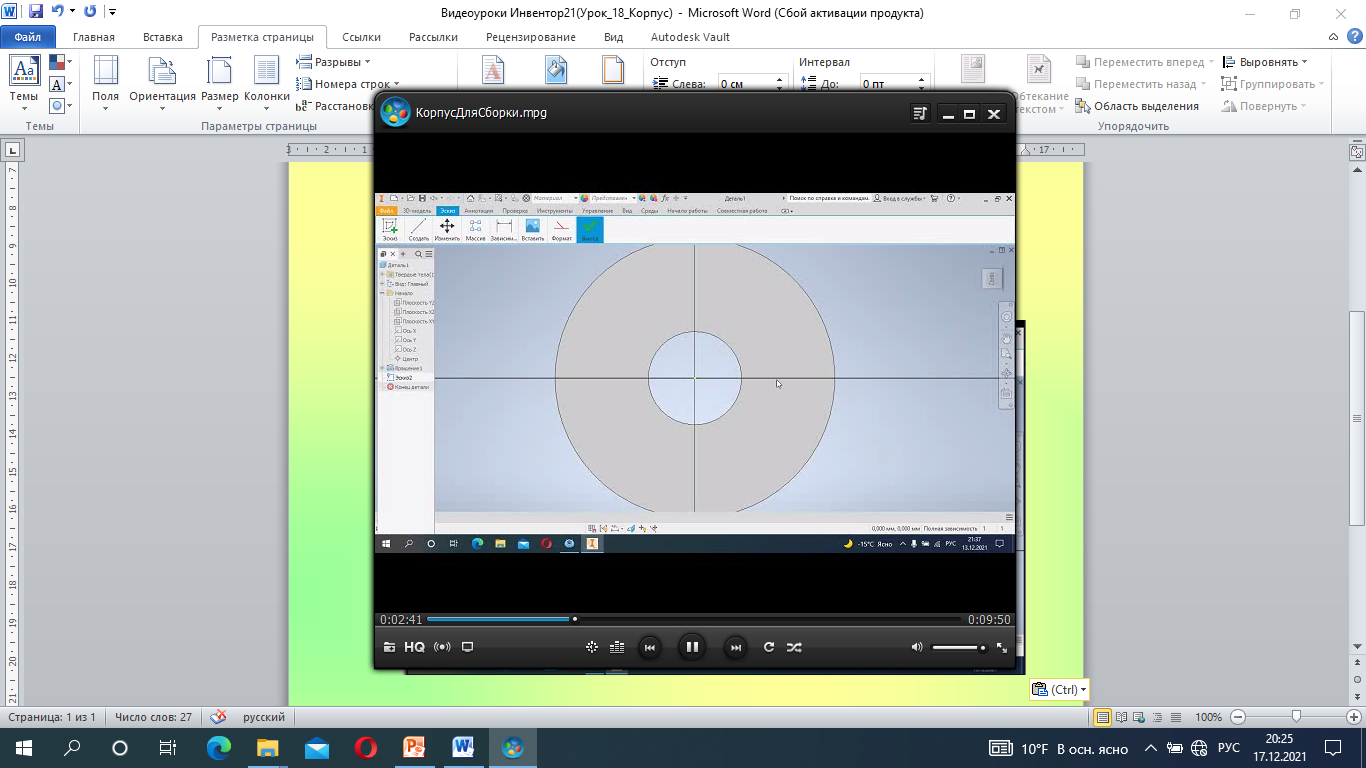The height and width of the screenshot is (768, 1366).
Task: Click the watermark icon in the ribbon
Action: 494,70
